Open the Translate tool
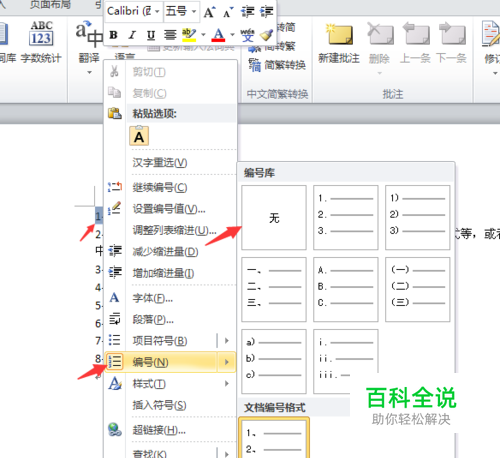The height and width of the screenshot is (458, 500). pyautogui.click(x=89, y=42)
